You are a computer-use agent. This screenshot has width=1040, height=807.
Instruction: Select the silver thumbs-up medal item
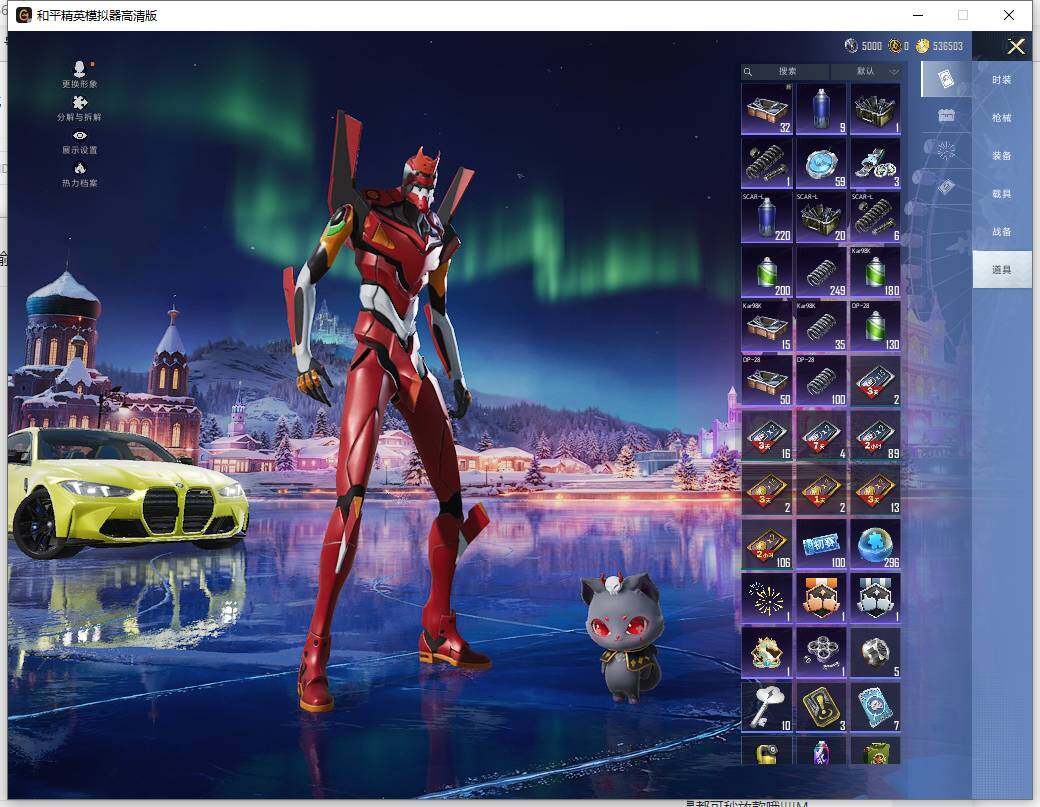tap(876, 598)
